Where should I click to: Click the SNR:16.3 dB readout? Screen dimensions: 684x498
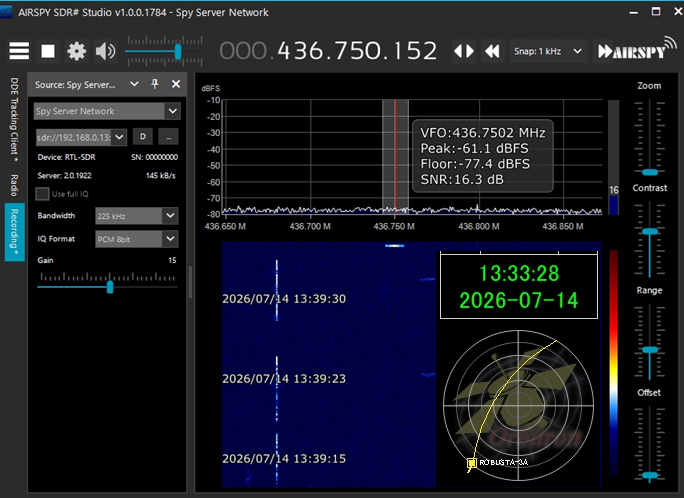[x=462, y=179]
